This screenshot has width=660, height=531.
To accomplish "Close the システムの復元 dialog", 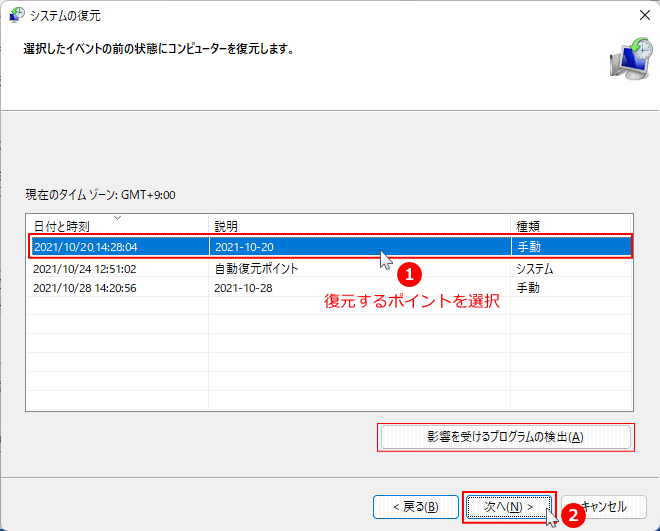I will point(644,15).
